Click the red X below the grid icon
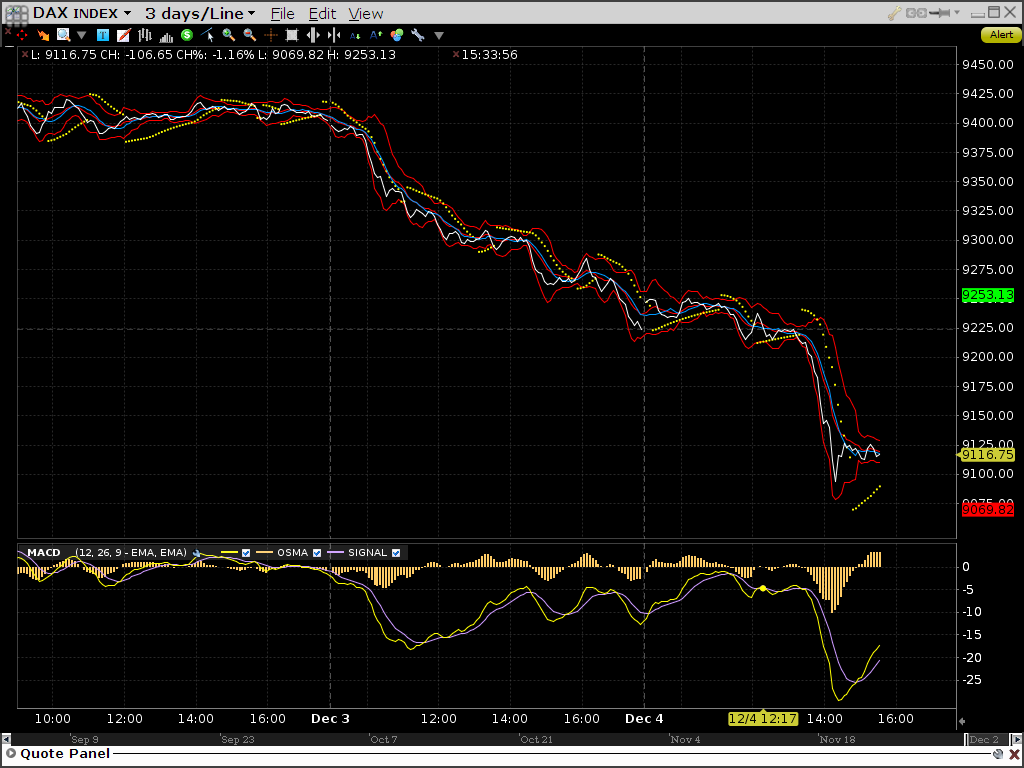1024x768 pixels. (x=7, y=31)
